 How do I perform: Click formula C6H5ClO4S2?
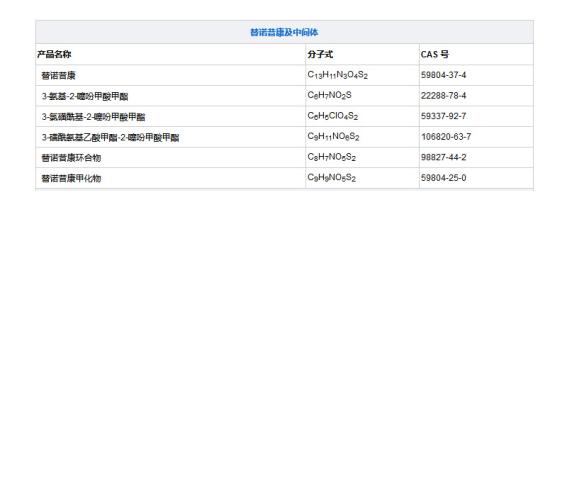pyautogui.click(x=333, y=116)
